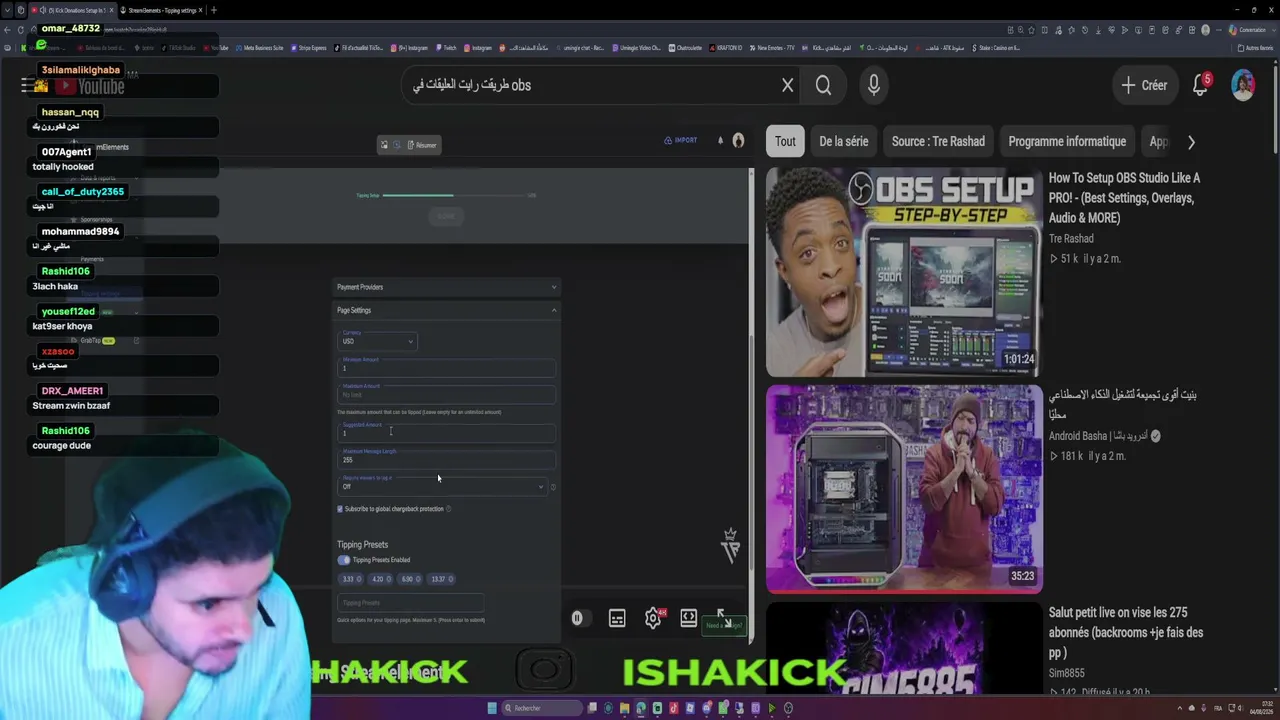Click the YouTube search text box
Screen dimensions: 1280x720
click(x=590, y=85)
